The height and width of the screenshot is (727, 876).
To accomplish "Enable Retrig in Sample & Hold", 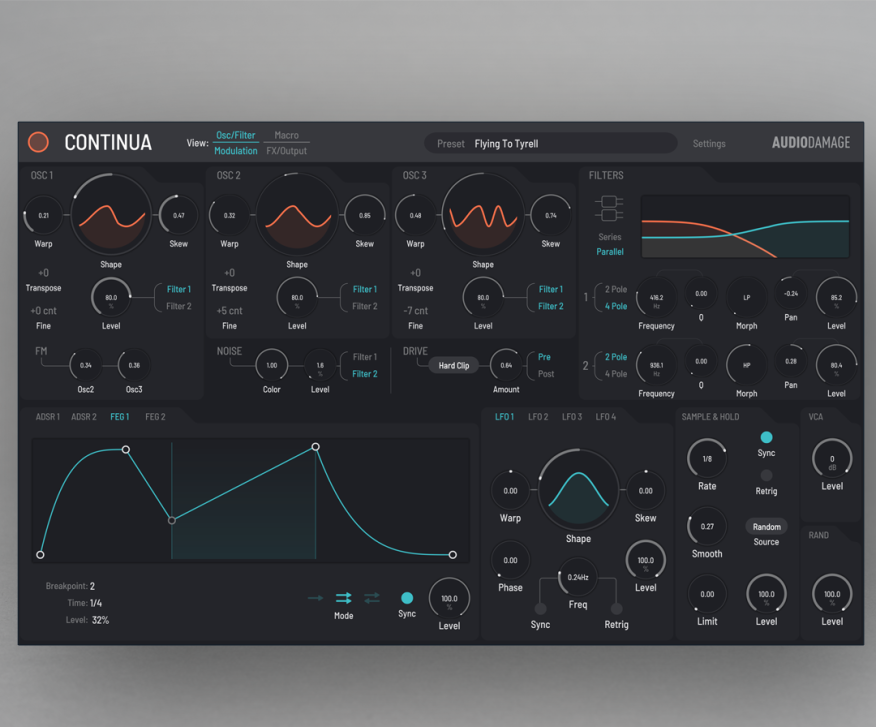I will (x=766, y=476).
